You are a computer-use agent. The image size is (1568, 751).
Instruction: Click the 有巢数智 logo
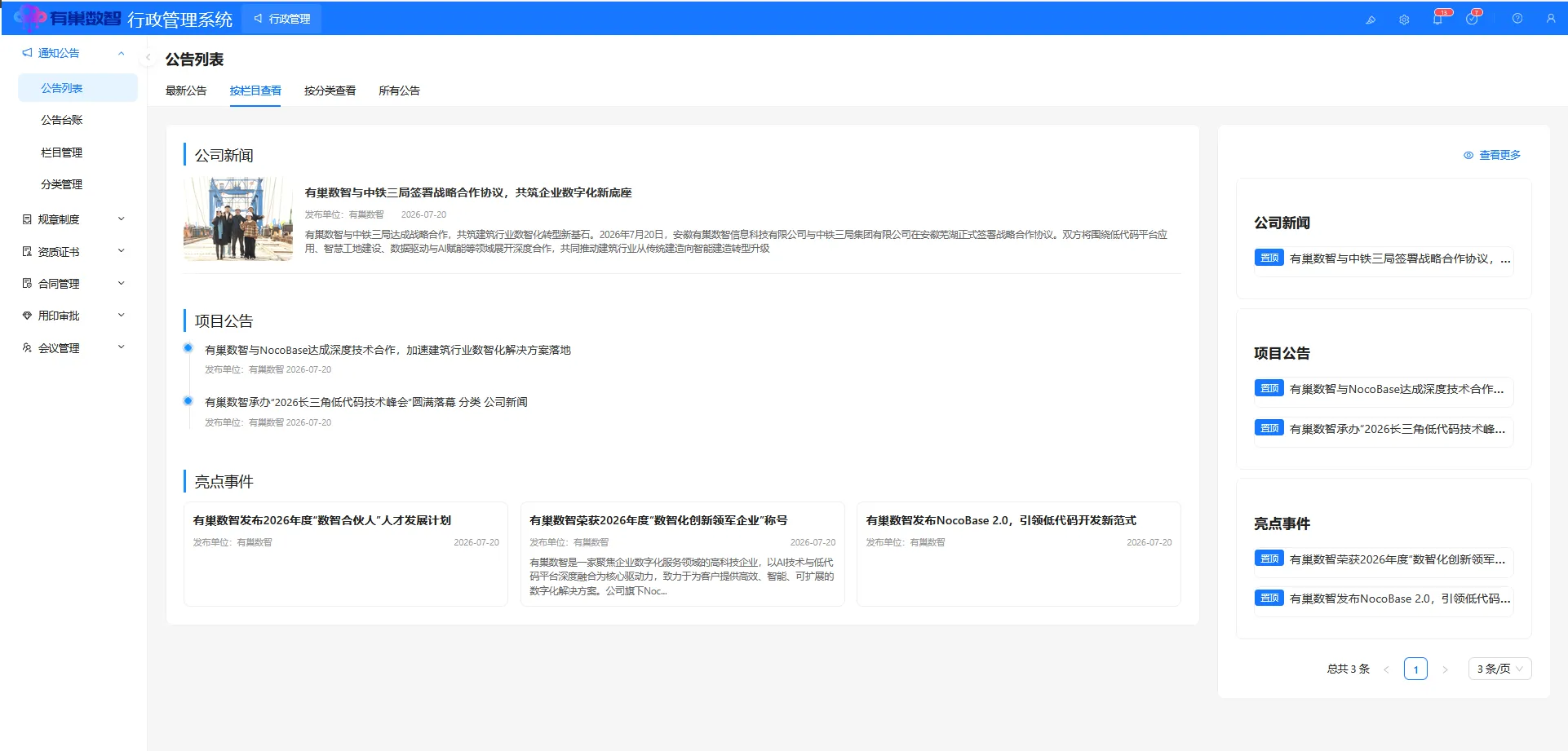point(67,18)
